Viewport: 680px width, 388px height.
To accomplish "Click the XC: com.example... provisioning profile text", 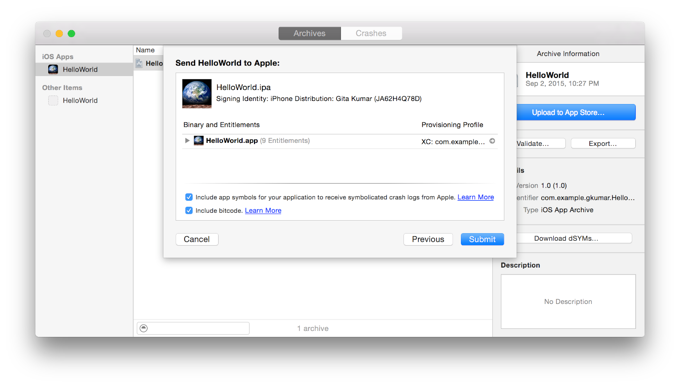I will 453,142.
